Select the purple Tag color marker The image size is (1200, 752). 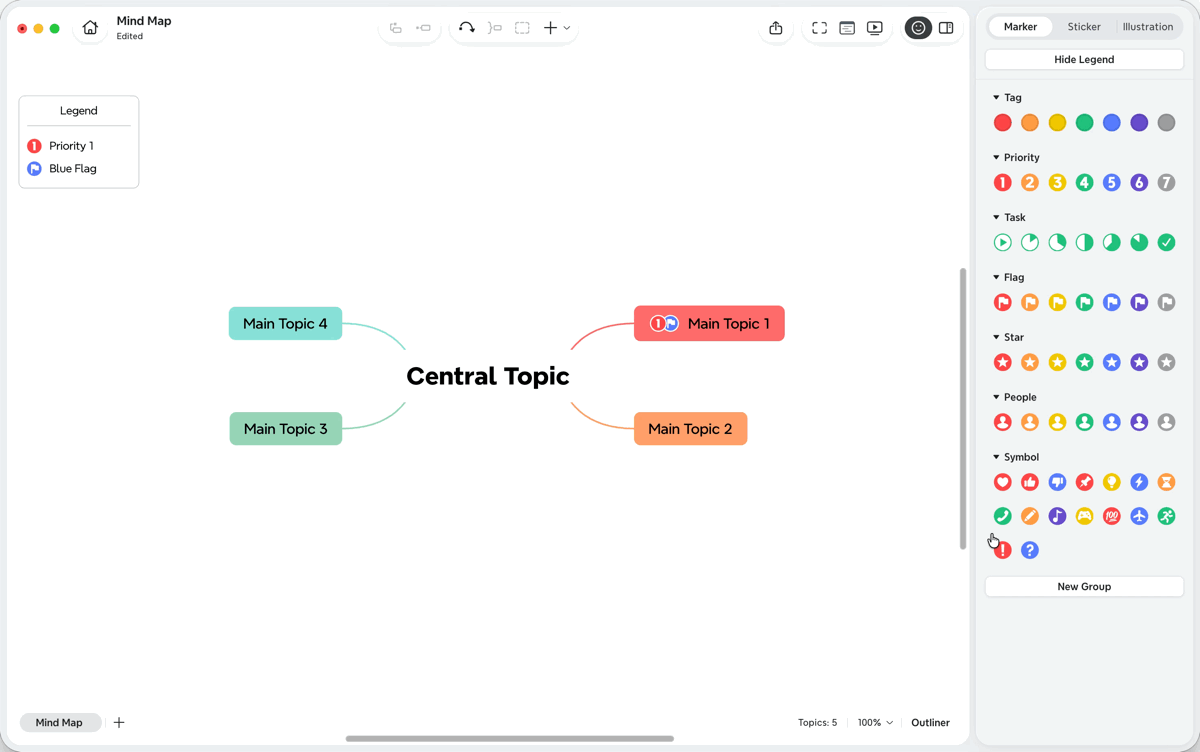click(1139, 122)
